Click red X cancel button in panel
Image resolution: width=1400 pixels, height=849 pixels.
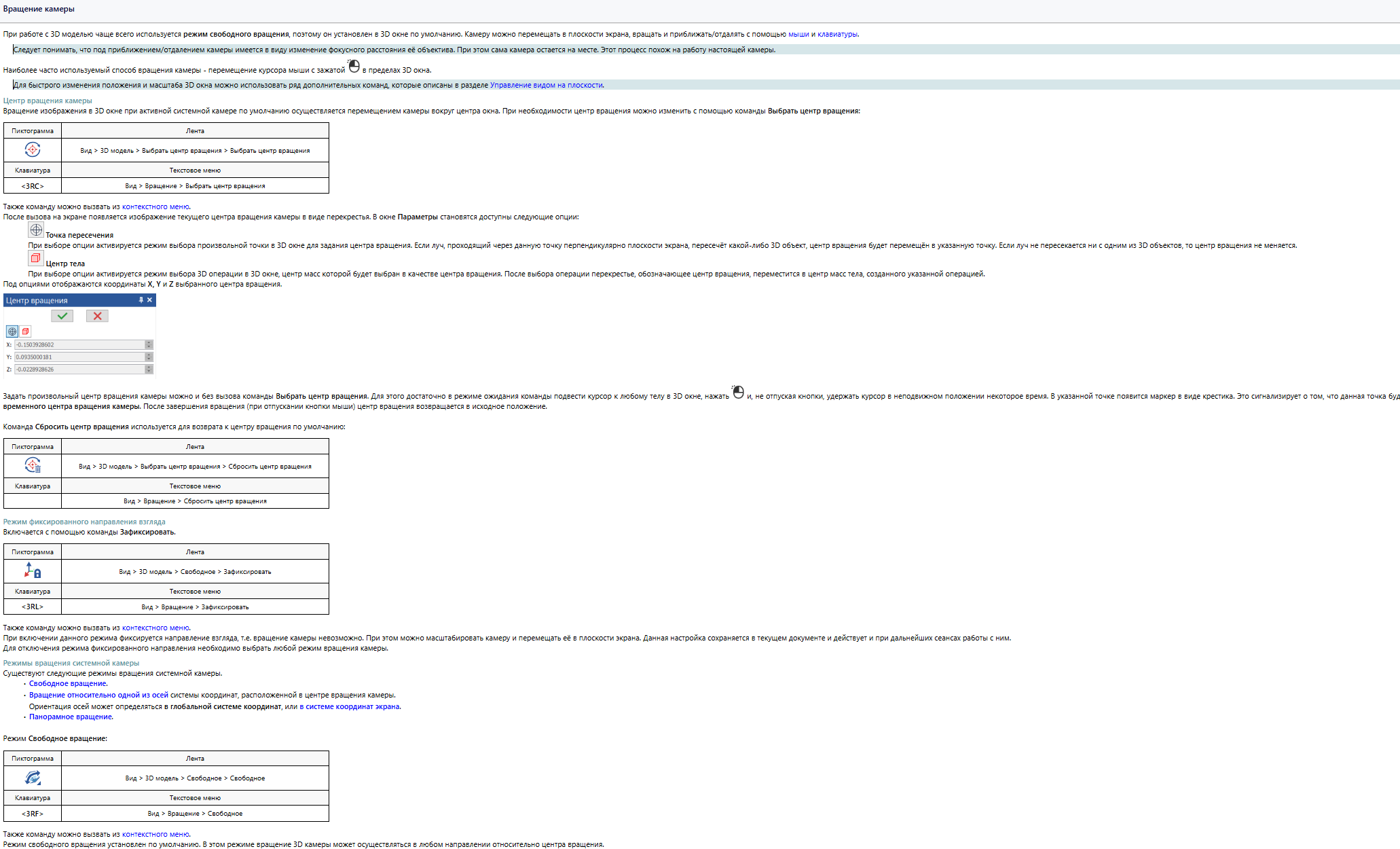97,316
